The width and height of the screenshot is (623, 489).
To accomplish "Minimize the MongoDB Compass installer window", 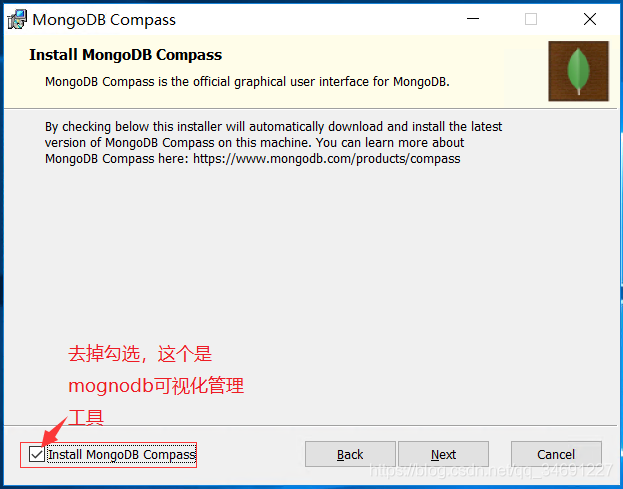I will (473, 19).
